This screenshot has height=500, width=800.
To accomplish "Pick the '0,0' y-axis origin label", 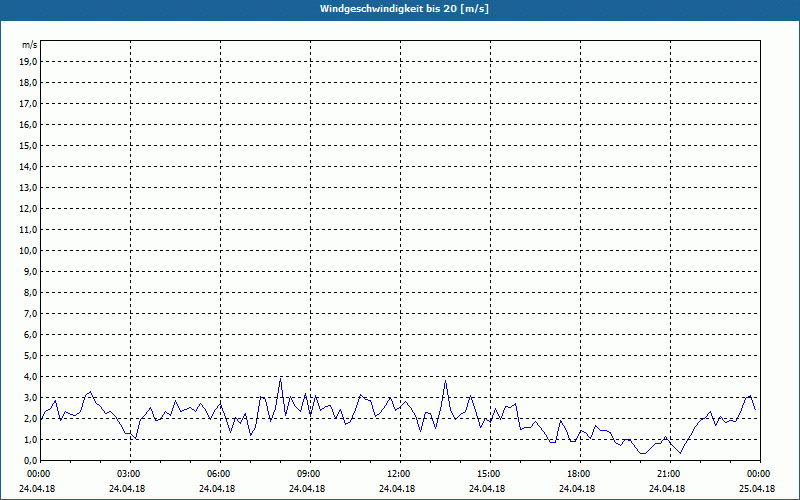I will pos(31,460).
